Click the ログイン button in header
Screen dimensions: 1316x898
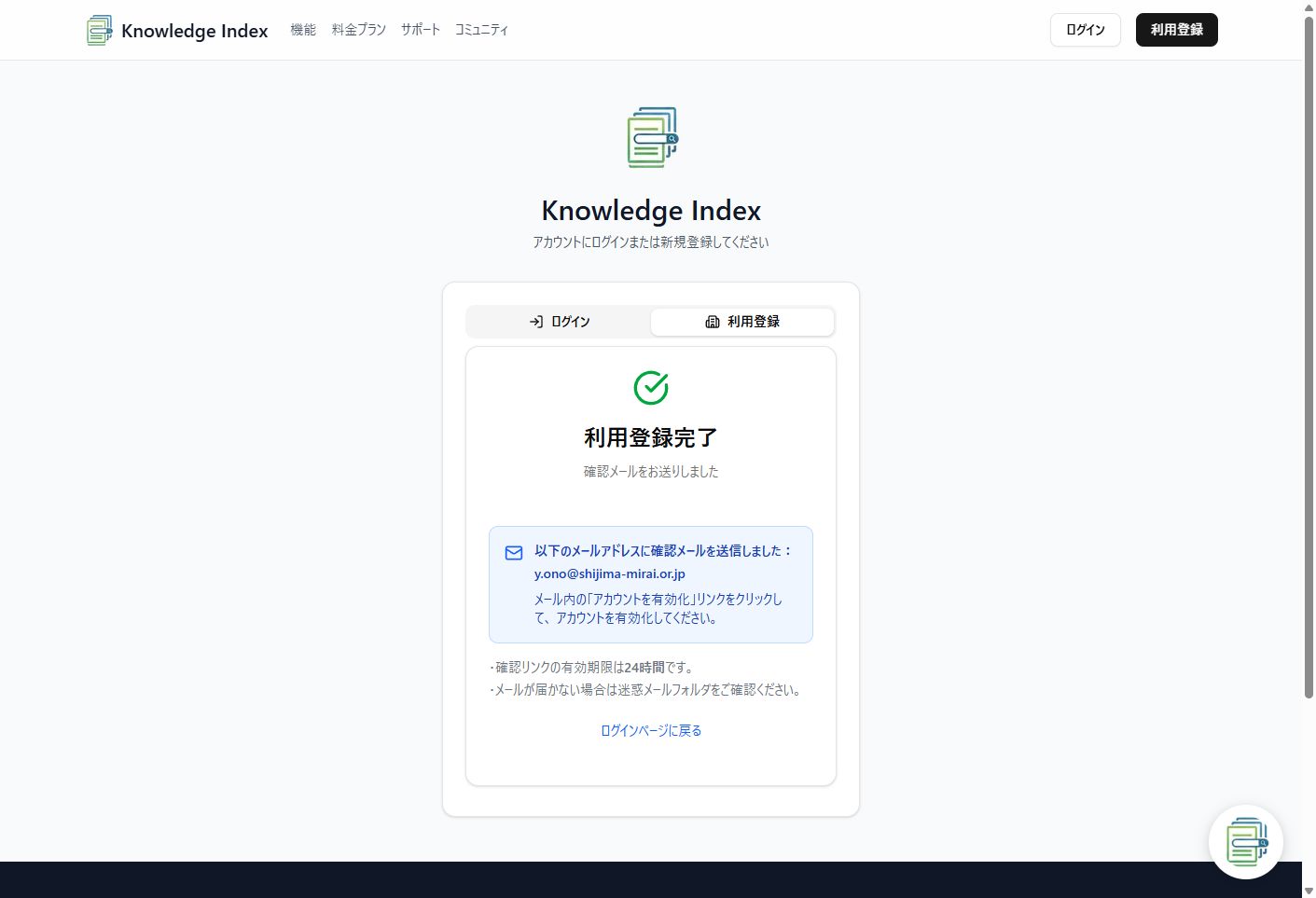[1086, 30]
